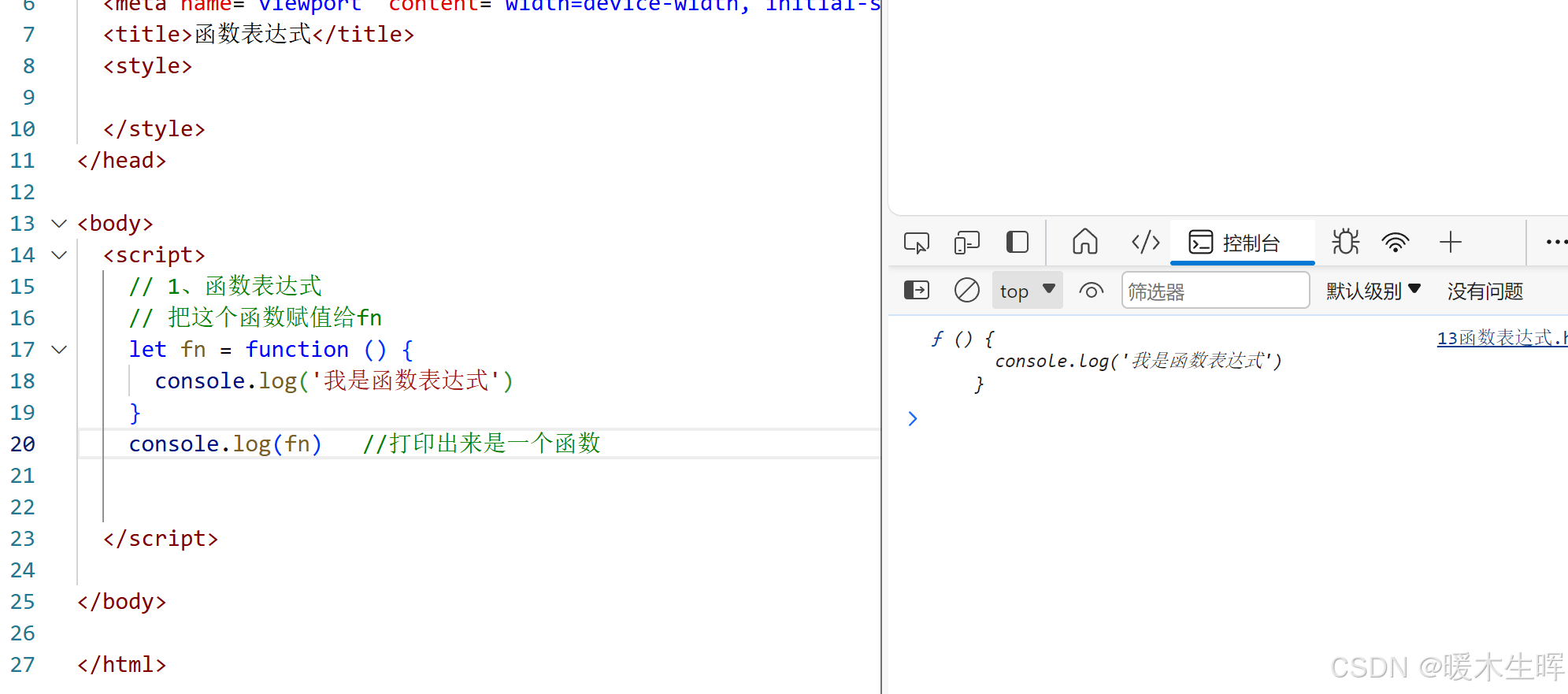Click the comment '// 1、函数表达式'

click(x=225, y=286)
